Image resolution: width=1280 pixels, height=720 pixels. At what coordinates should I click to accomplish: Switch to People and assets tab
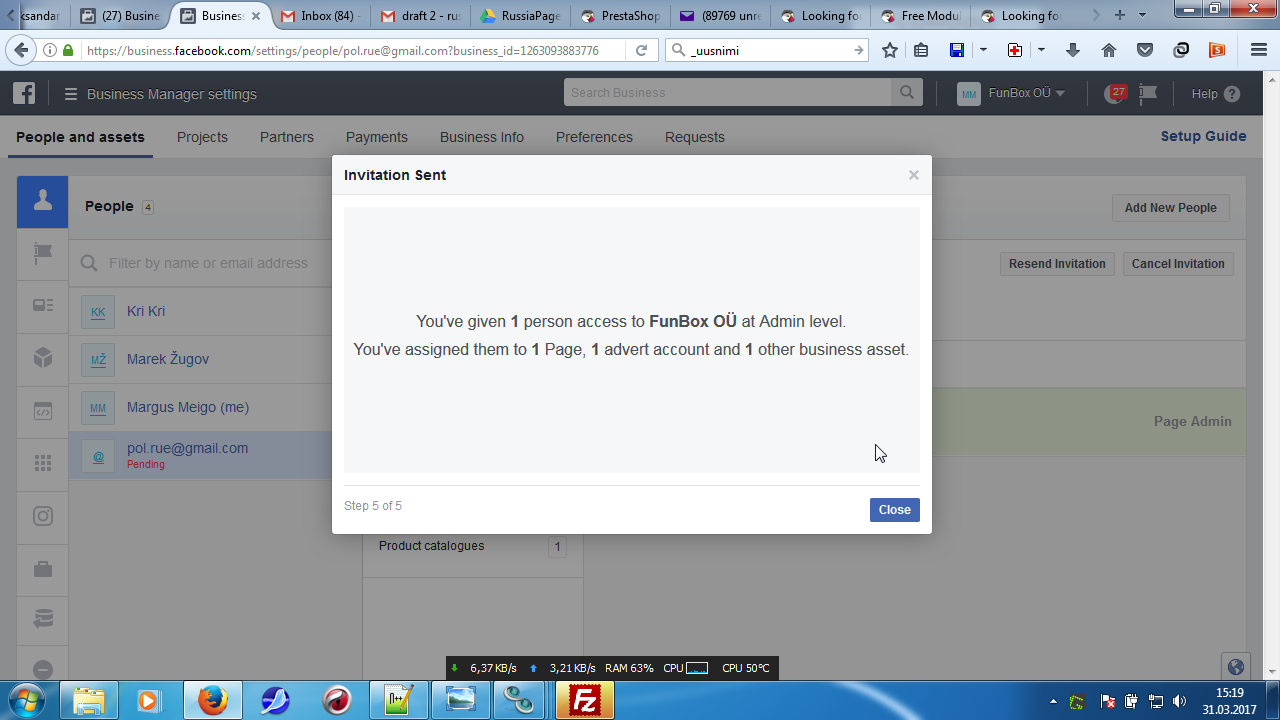click(x=80, y=137)
